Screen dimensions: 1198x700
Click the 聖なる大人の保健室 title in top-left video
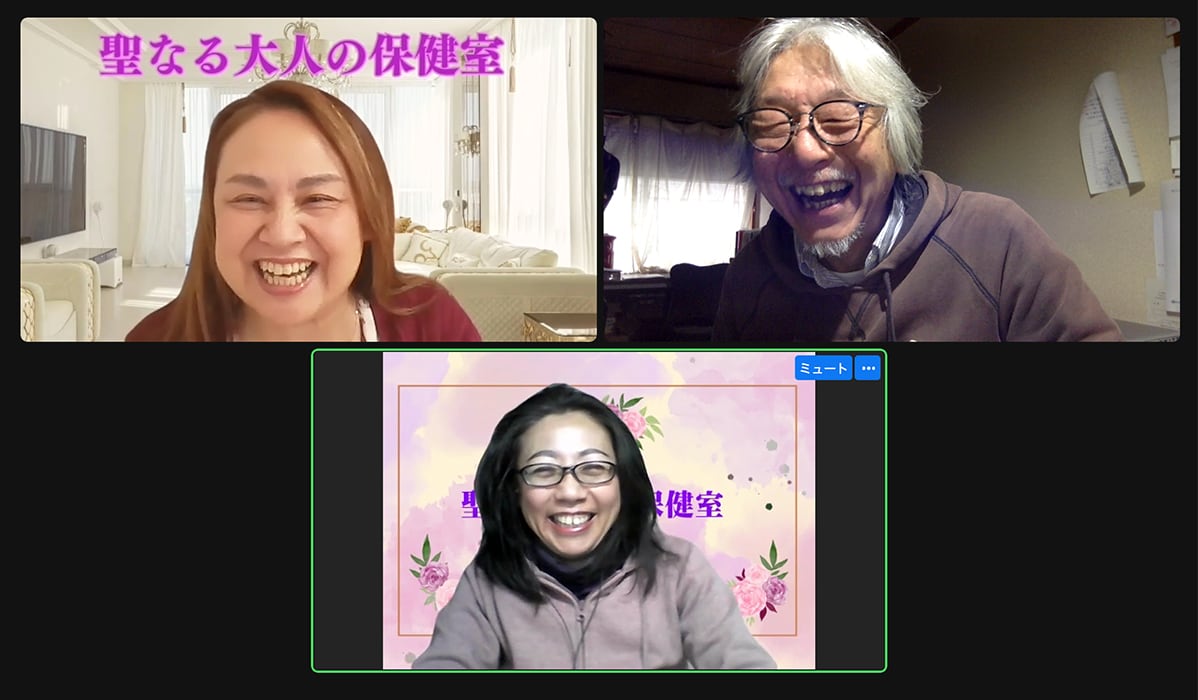[x=300, y=56]
